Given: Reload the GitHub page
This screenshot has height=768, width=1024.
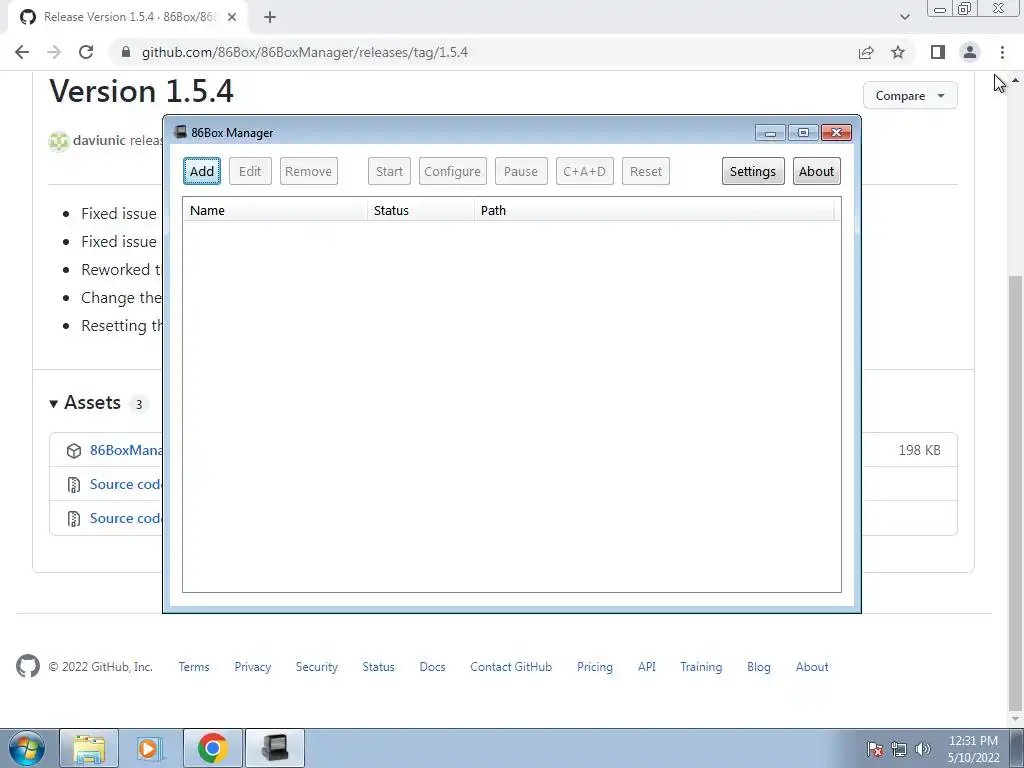Looking at the screenshot, I should (x=86, y=52).
